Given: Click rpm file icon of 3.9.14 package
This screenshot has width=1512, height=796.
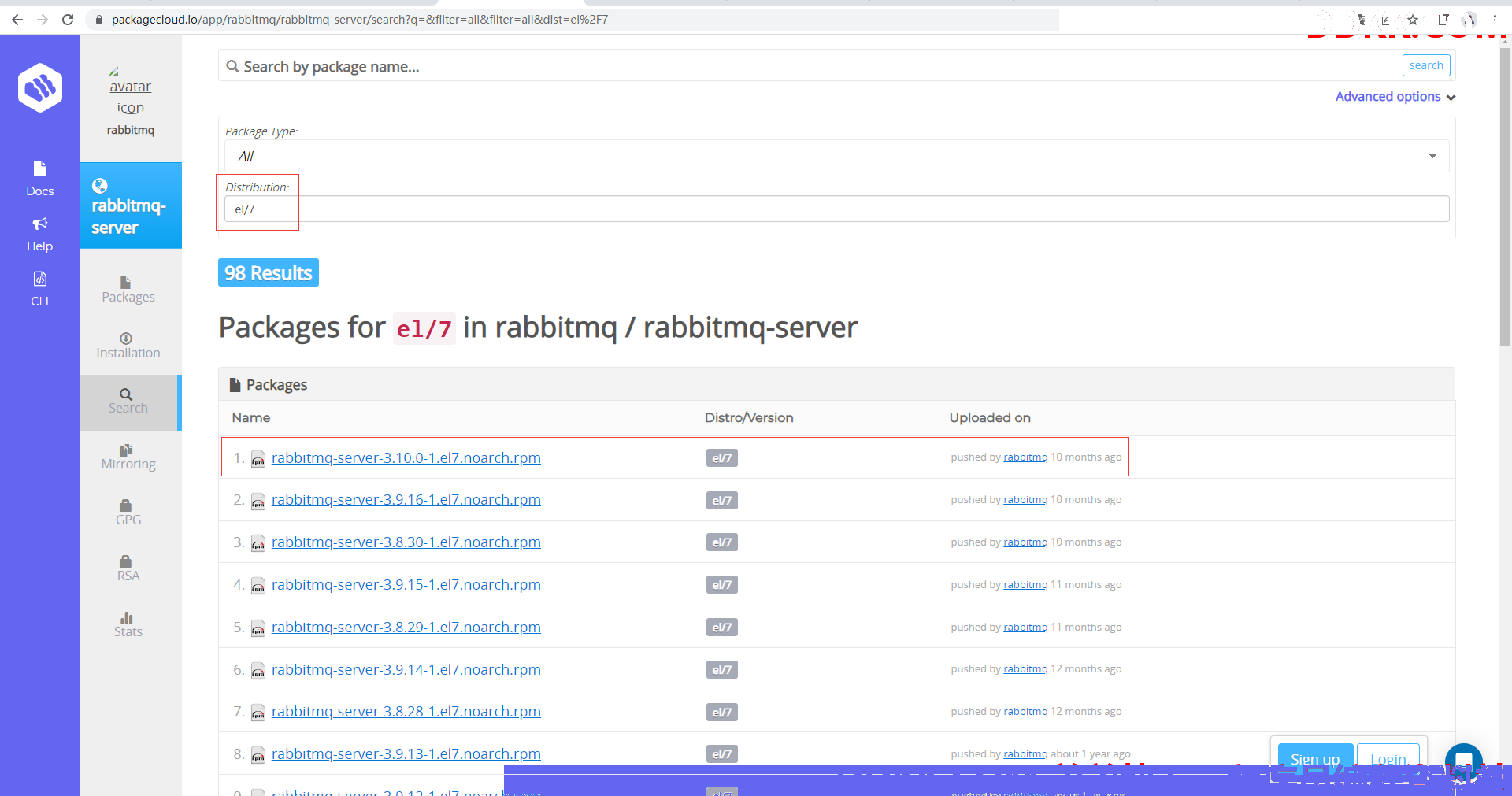Looking at the screenshot, I should point(258,671).
